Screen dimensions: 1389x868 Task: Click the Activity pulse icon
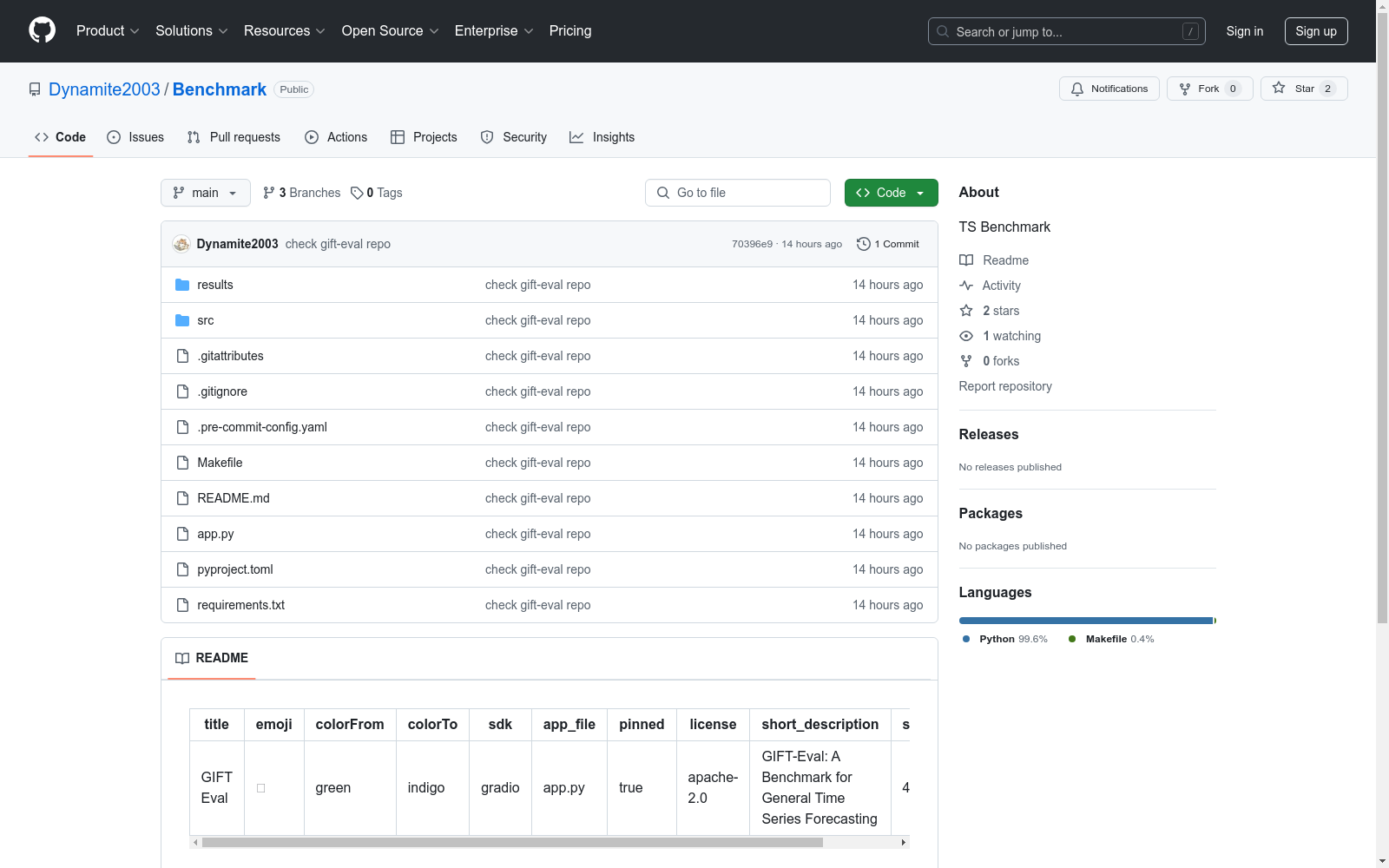click(966, 286)
